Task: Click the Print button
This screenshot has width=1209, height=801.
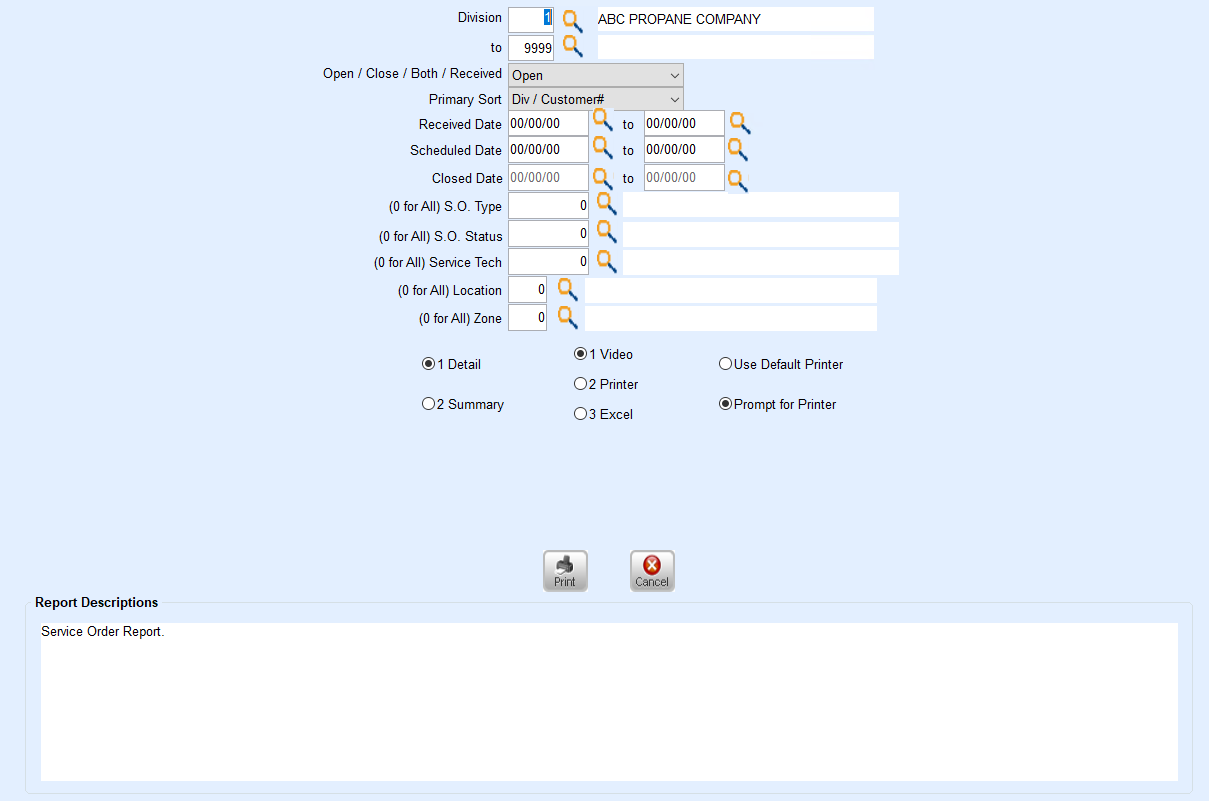Action: click(x=565, y=571)
